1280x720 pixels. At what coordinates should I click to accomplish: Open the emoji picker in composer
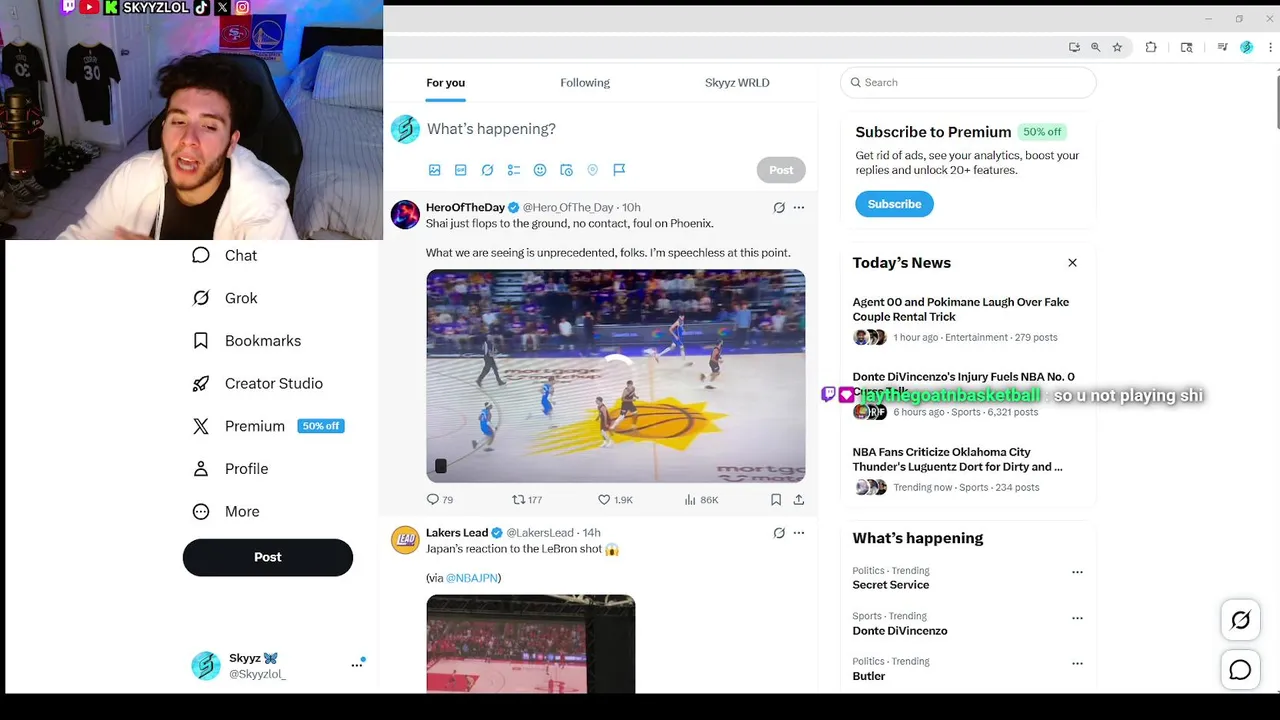(x=540, y=170)
